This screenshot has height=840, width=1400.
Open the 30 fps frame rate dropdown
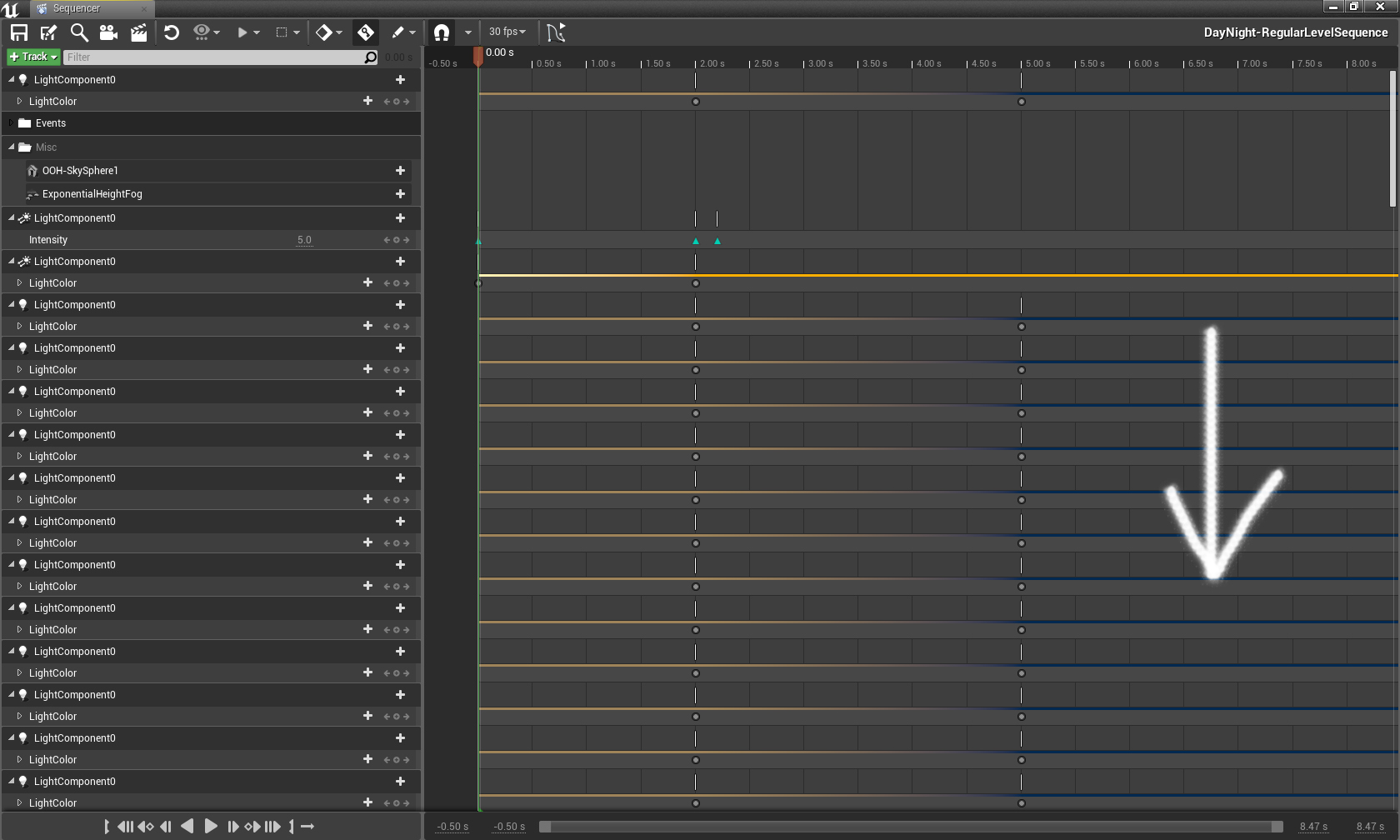(x=507, y=32)
